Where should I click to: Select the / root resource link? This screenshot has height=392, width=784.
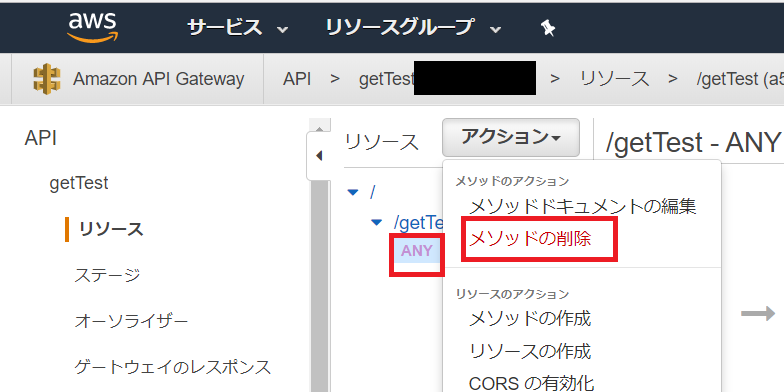pos(372,192)
